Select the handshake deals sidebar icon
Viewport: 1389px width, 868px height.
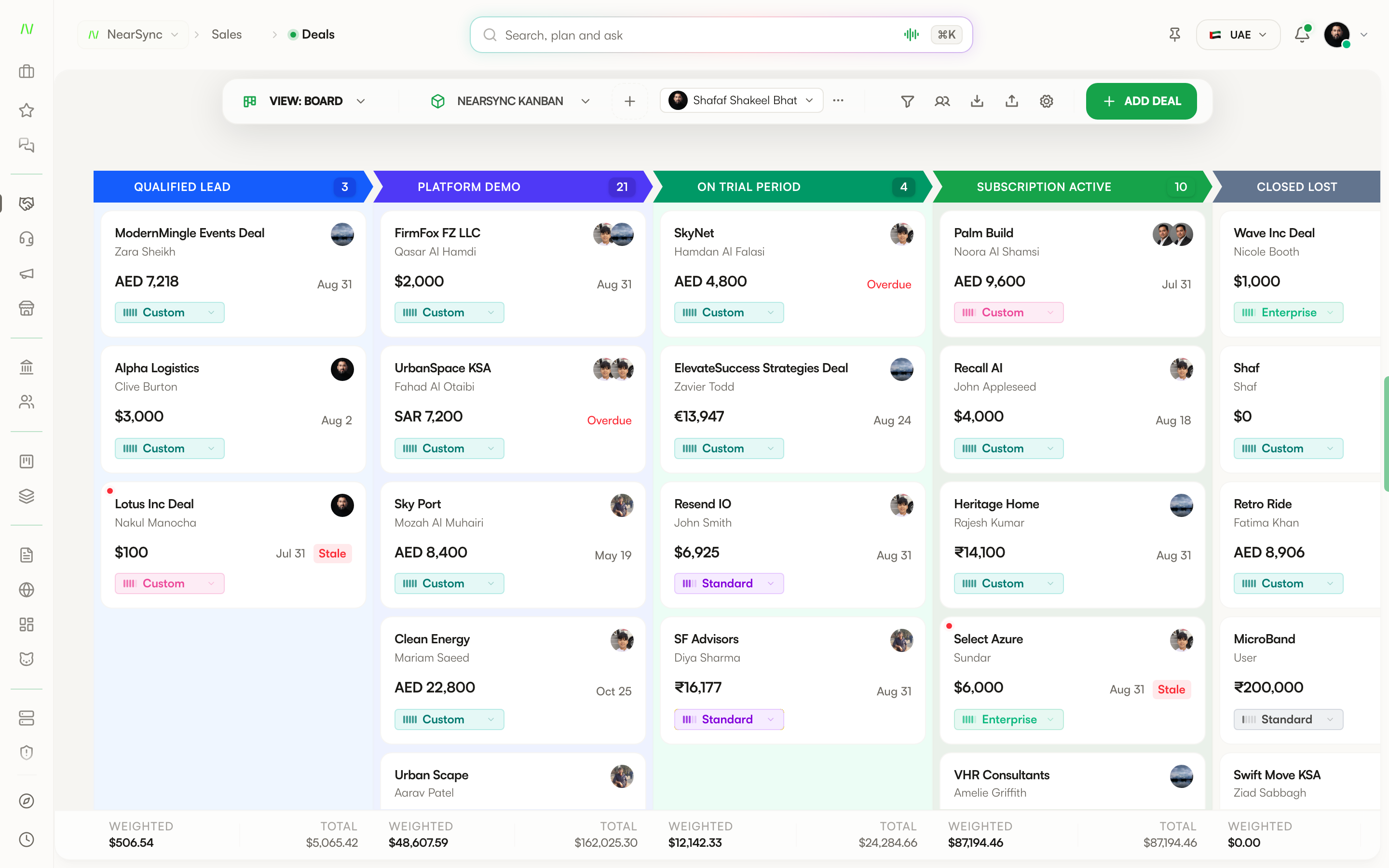tap(27, 203)
